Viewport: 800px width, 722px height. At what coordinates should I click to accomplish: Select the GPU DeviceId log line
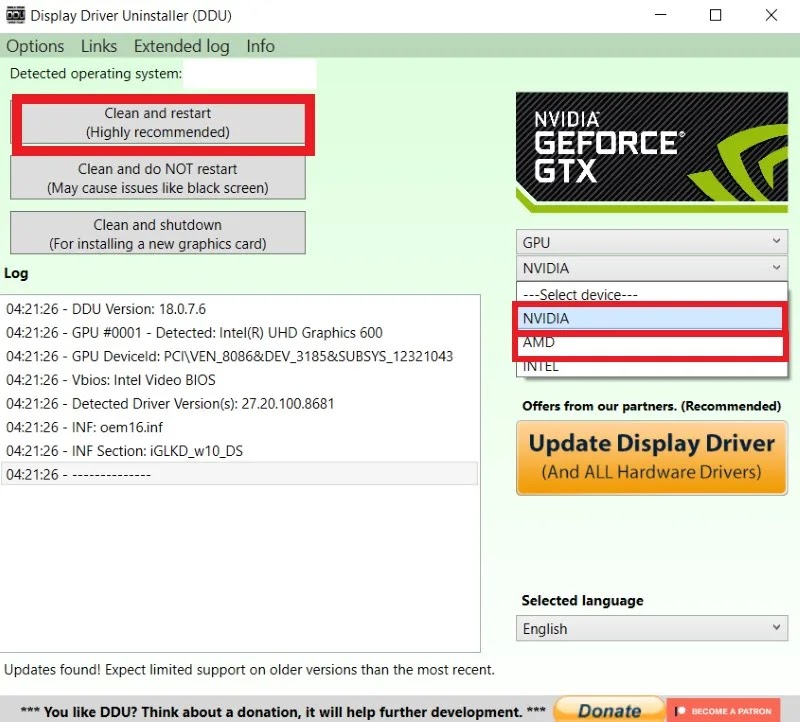[239, 356]
